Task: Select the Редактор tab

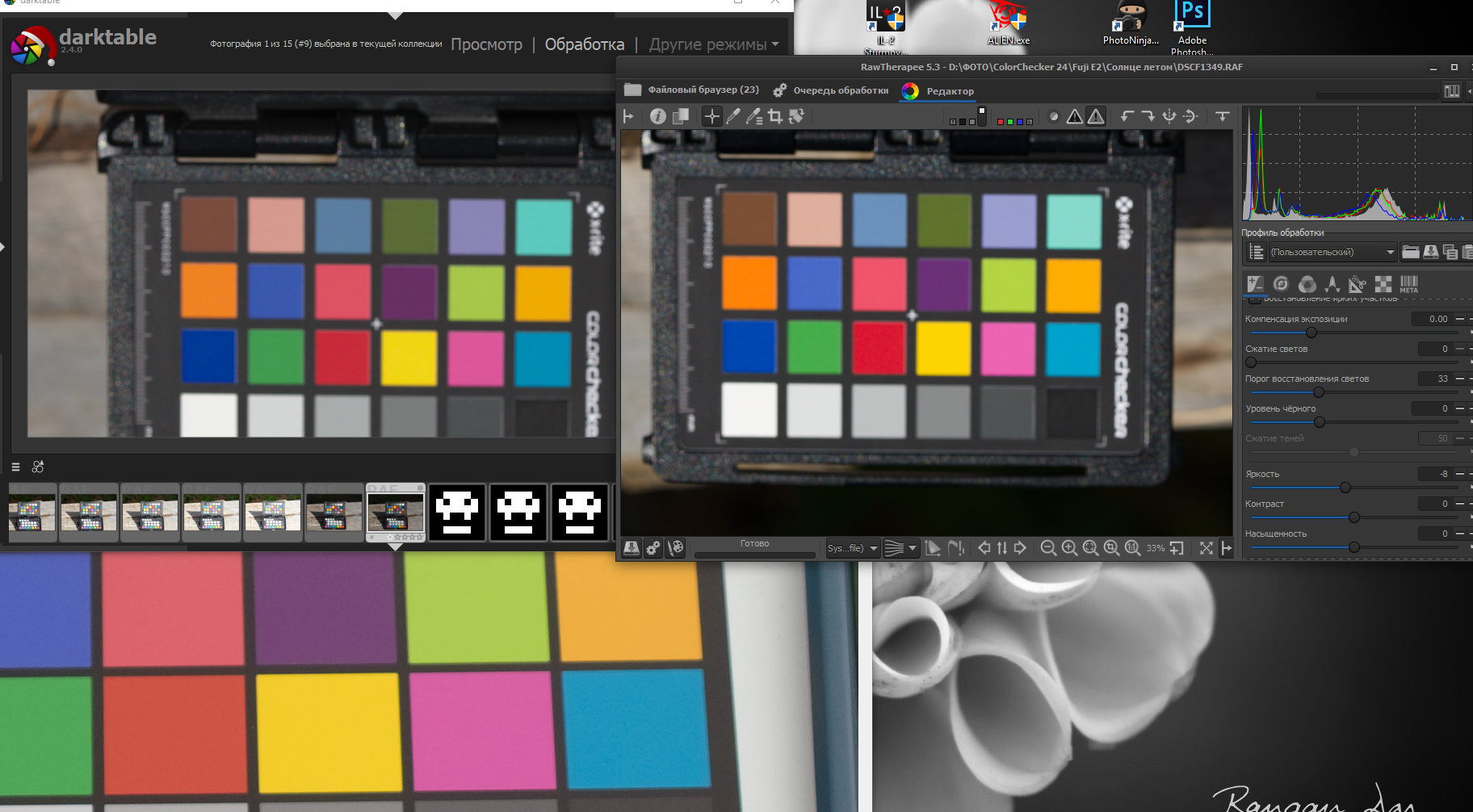Action: pyautogui.click(x=938, y=91)
